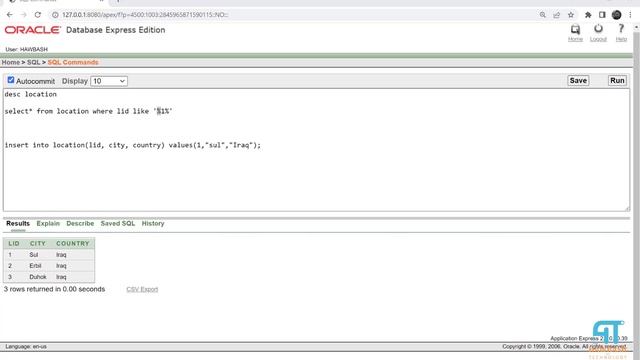
Task: Go back with the browser back arrow
Action: [10, 15]
